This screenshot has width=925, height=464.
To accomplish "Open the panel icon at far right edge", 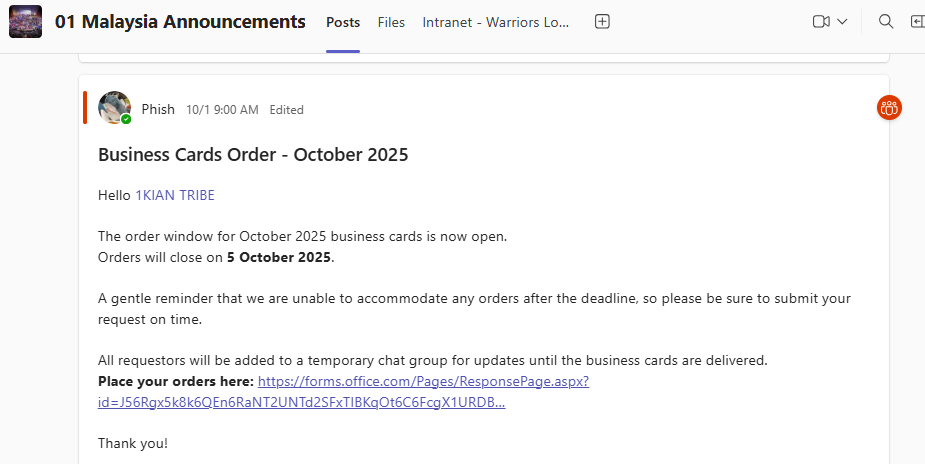I will point(917,22).
